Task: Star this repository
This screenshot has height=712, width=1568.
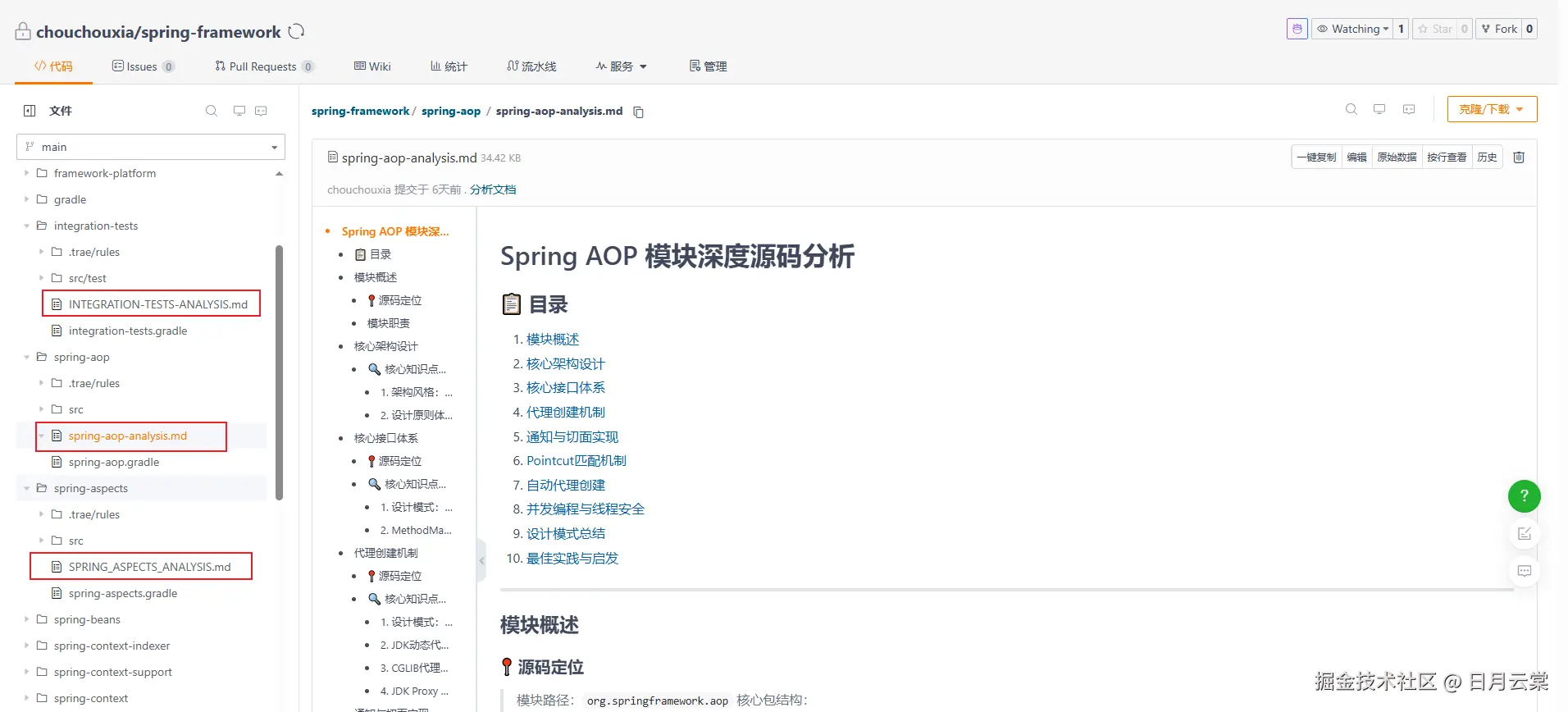Action: 1435,29
